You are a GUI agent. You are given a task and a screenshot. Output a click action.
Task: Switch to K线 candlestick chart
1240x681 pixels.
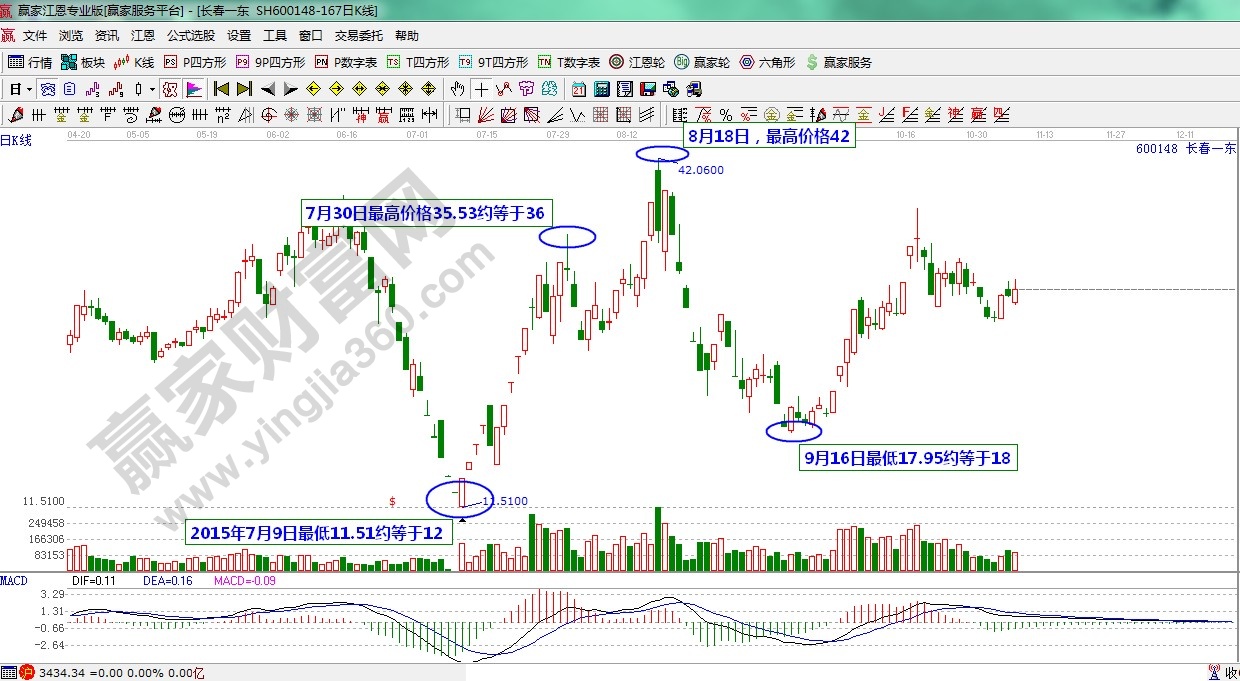(x=135, y=62)
